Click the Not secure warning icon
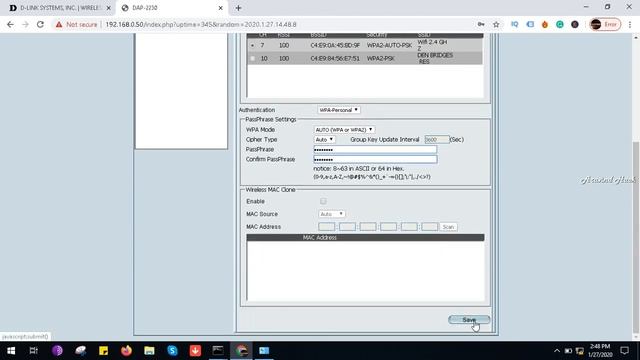Screen dimensions: 640x360 59,24
